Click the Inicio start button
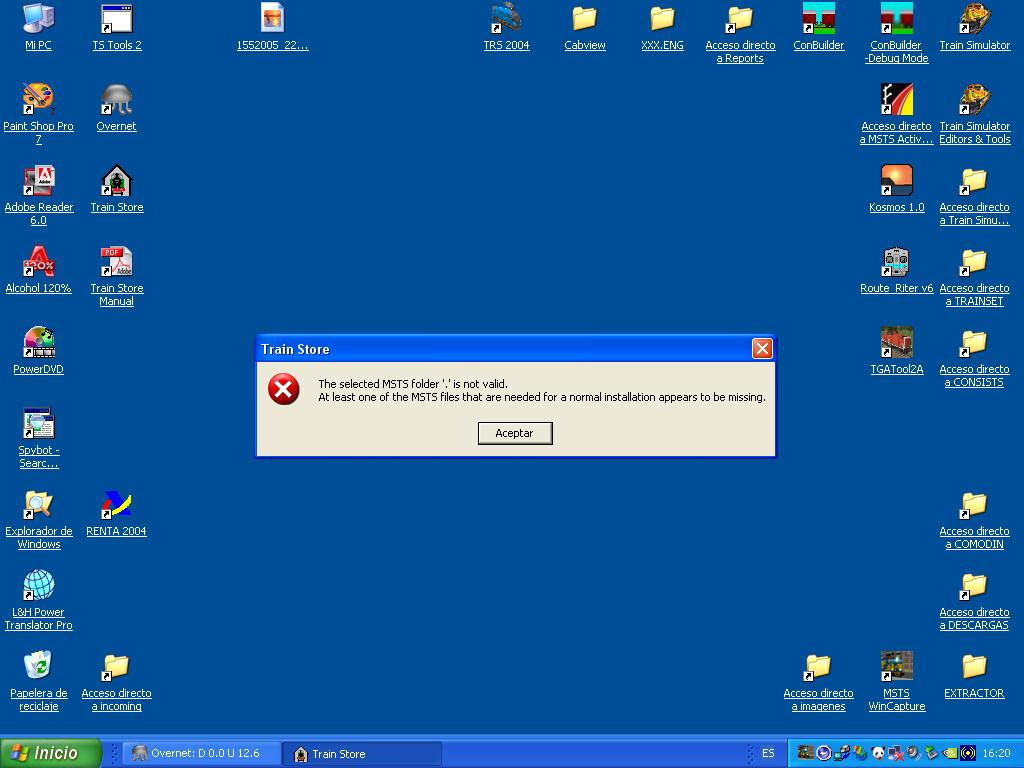 click(x=51, y=753)
